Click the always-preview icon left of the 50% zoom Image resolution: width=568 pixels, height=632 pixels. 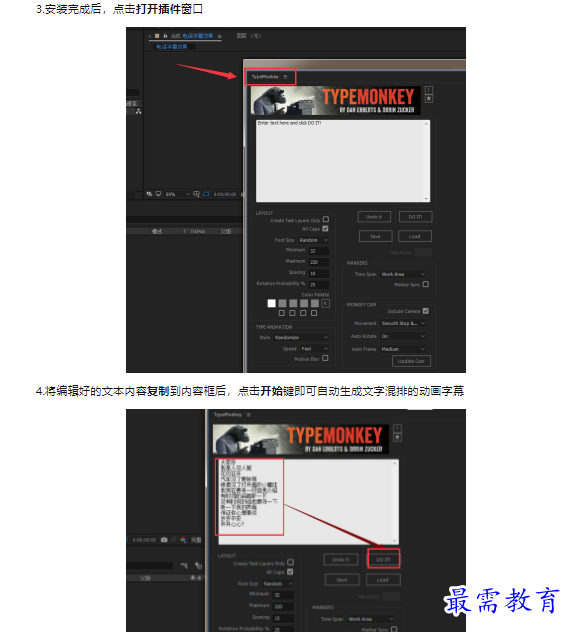coord(150,194)
